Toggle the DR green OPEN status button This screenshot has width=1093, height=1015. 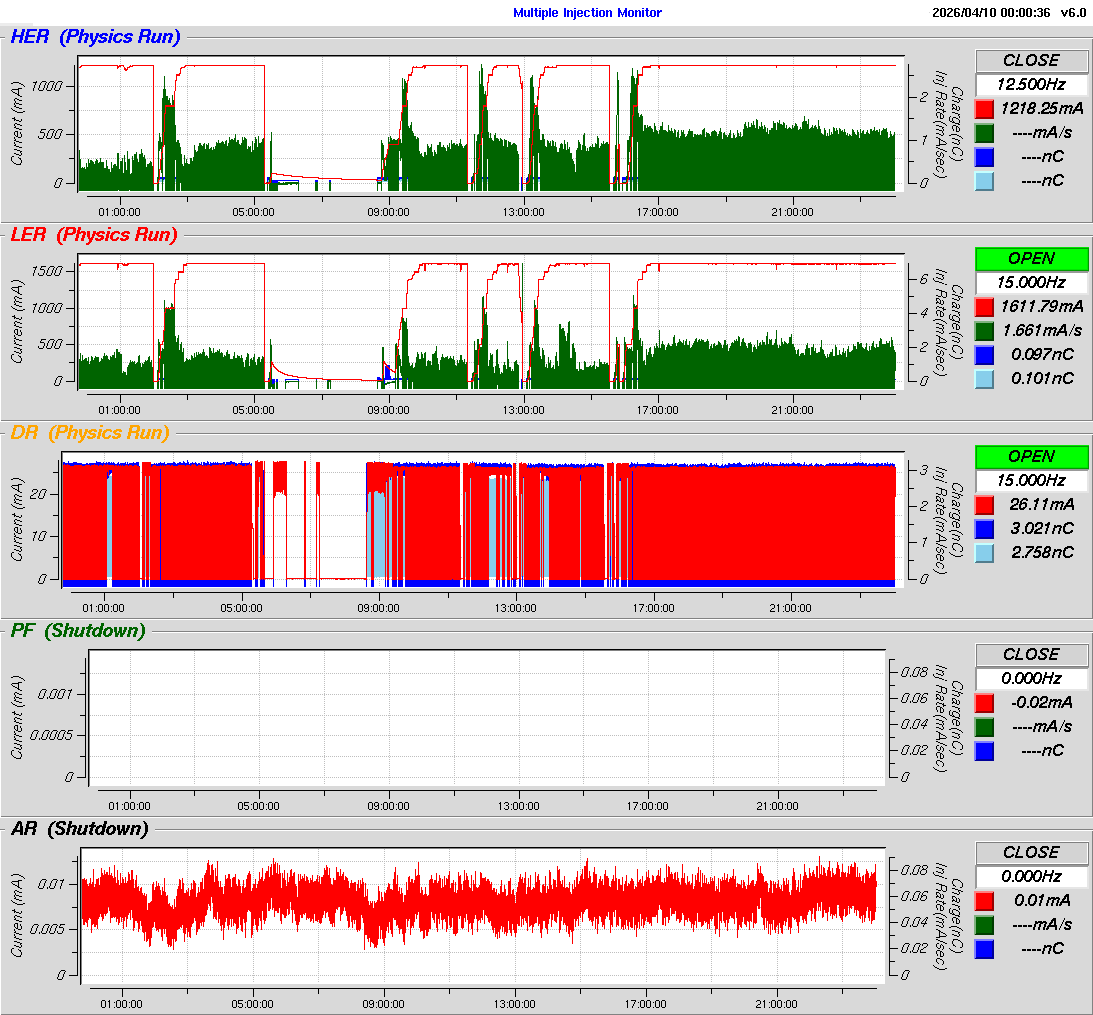click(1031, 456)
